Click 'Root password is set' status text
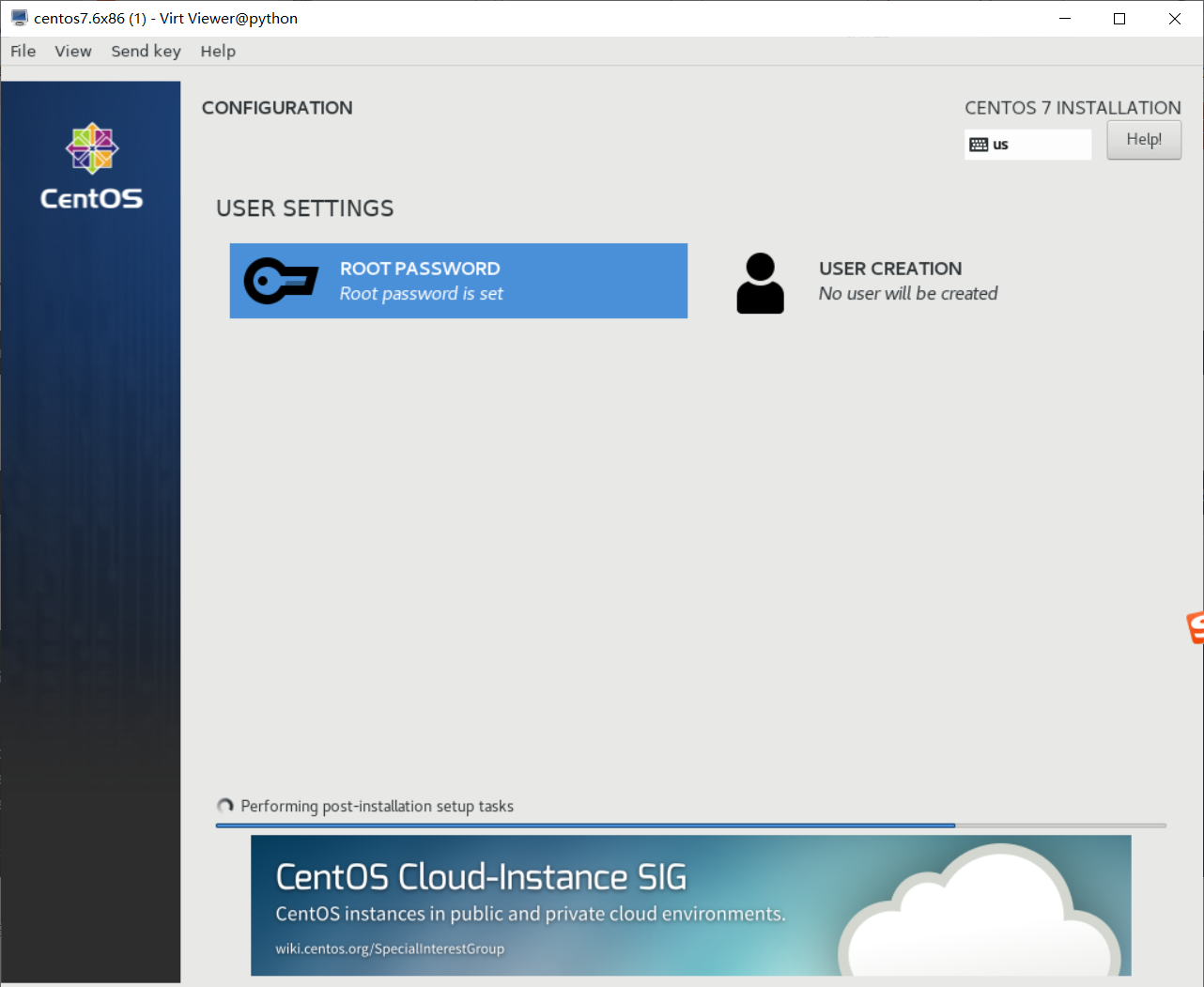This screenshot has width=1204, height=987. pos(421,294)
